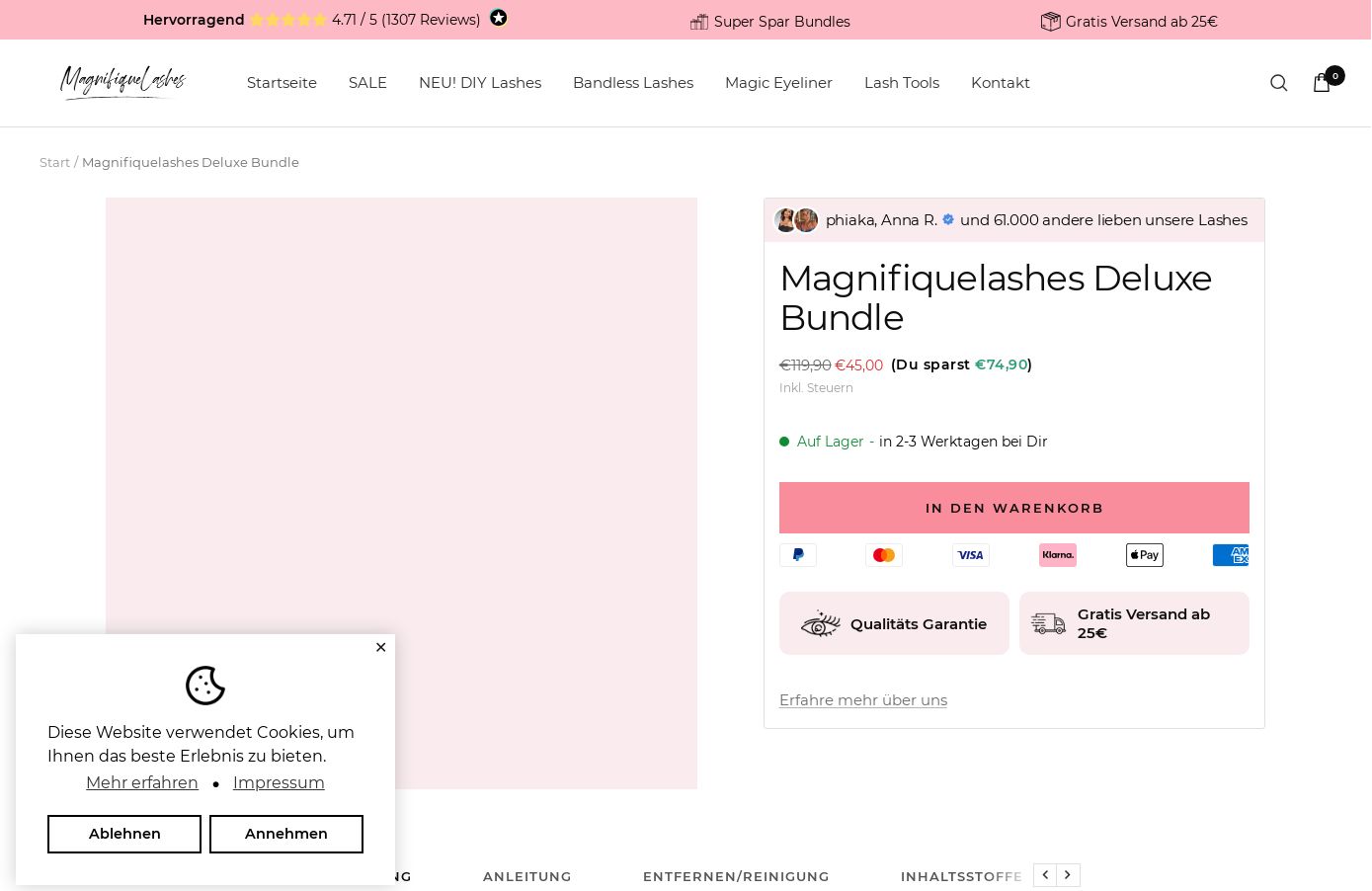Image resolution: width=1372 pixels, height=891 pixels.
Task: Click the Super Spar Bundles text
Action: pos(781,22)
